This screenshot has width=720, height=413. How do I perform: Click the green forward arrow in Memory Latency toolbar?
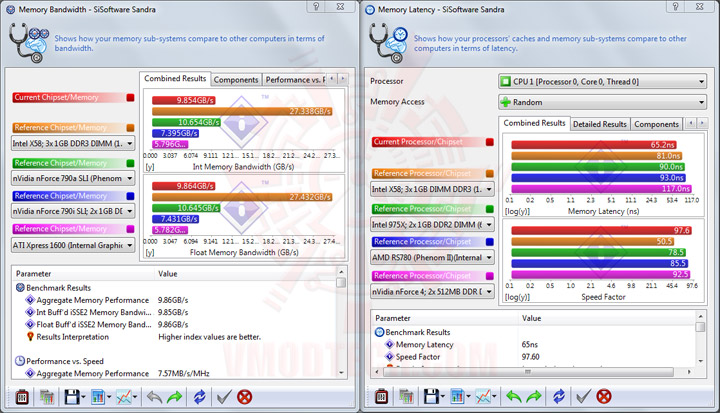tap(534, 396)
